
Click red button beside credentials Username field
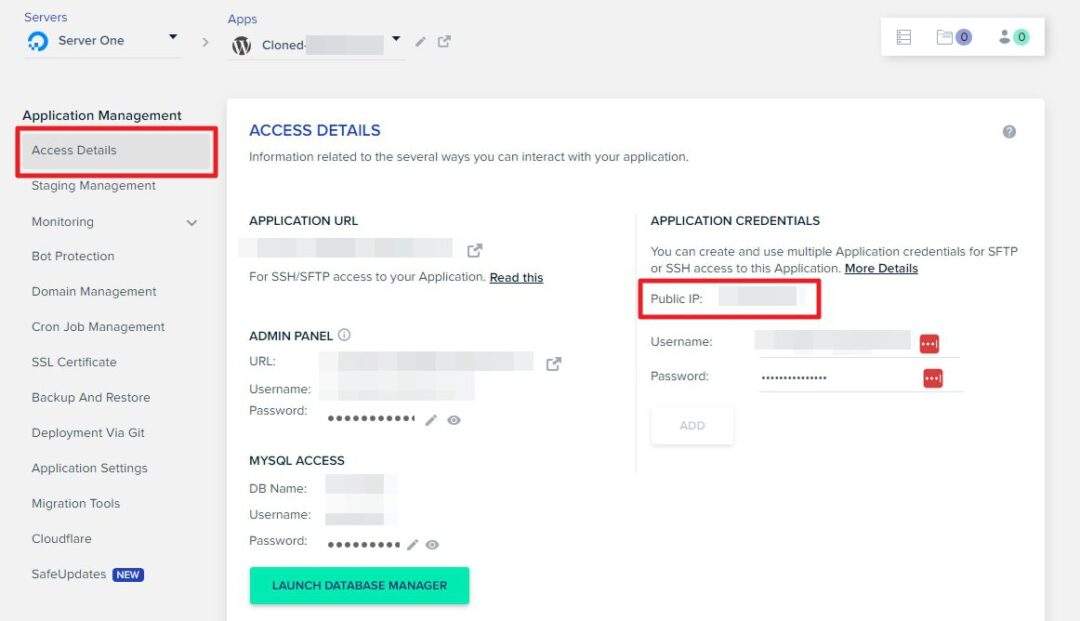click(929, 343)
